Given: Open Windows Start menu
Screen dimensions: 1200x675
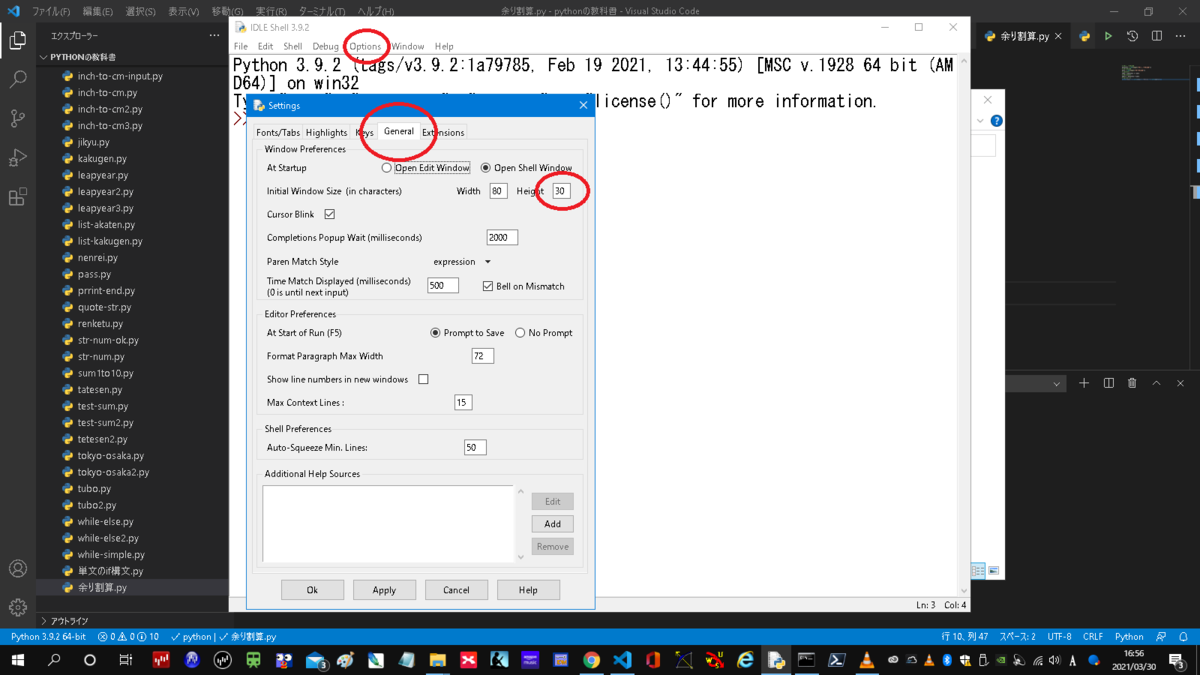Looking at the screenshot, I should 18,660.
